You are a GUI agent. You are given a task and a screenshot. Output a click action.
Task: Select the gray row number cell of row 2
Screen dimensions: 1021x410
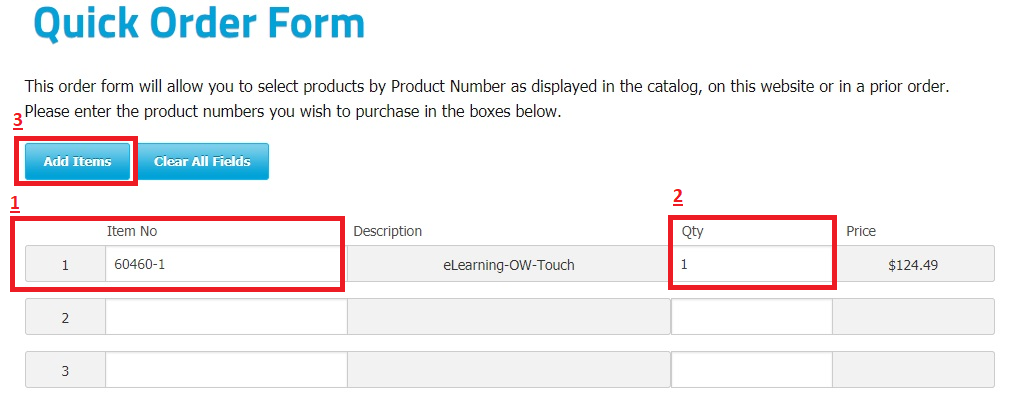click(65, 317)
